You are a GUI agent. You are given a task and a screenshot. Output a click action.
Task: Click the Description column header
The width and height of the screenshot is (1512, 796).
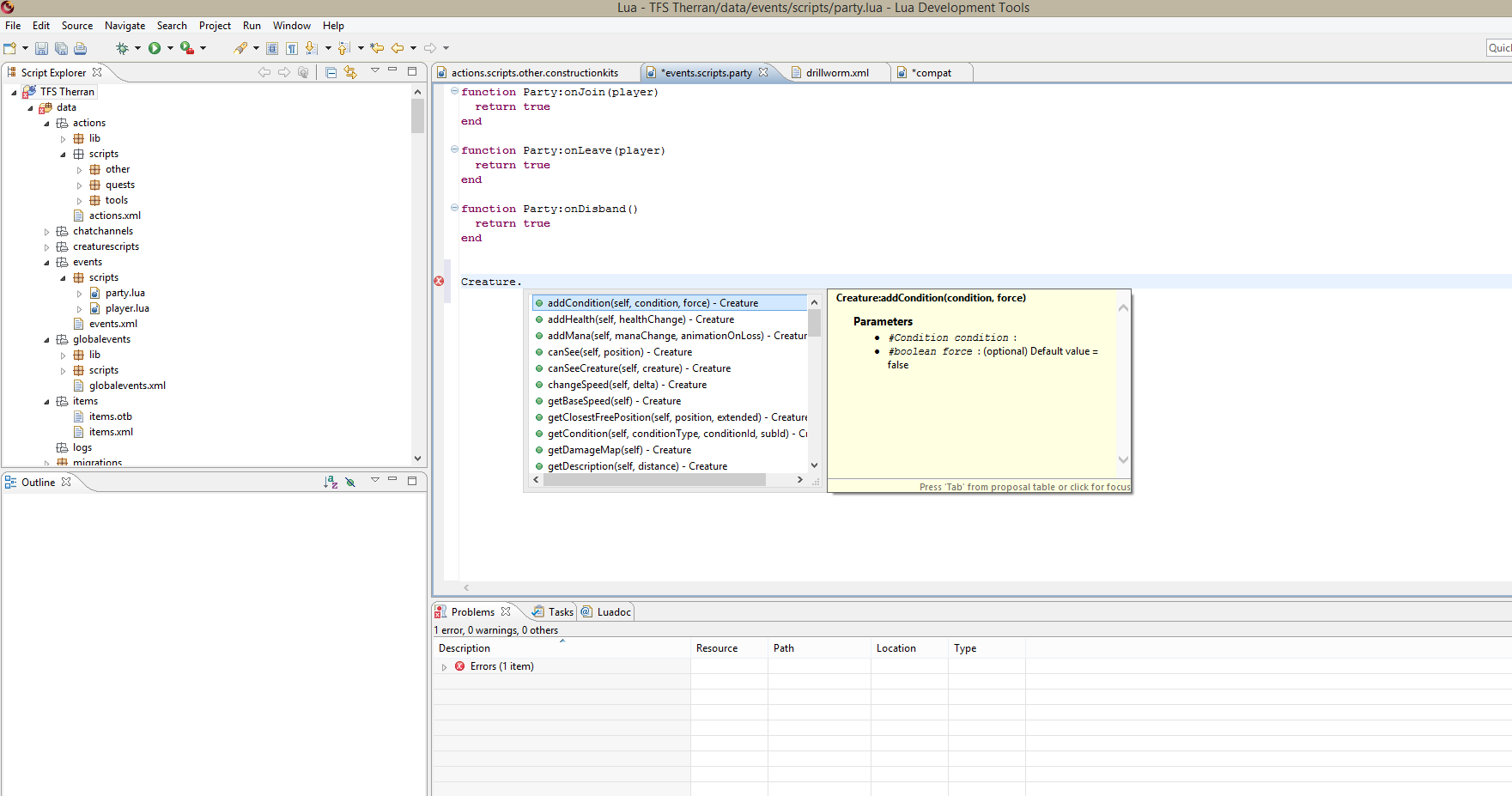pos(562,648)
